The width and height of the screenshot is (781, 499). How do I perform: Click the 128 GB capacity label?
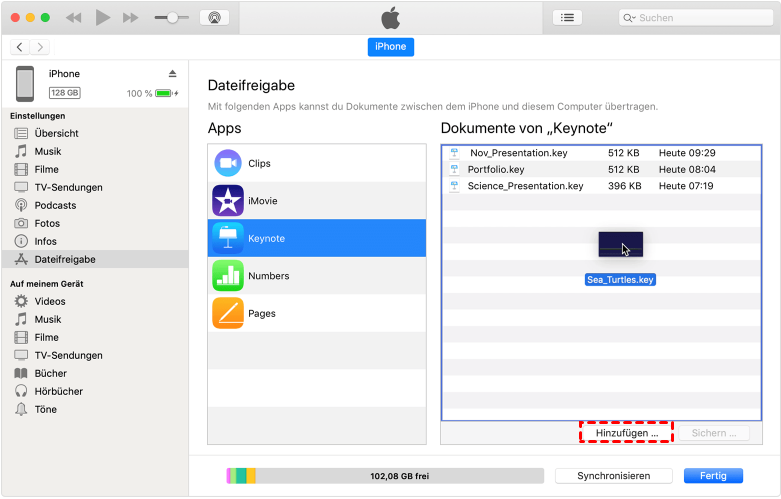tap(65, 93)
